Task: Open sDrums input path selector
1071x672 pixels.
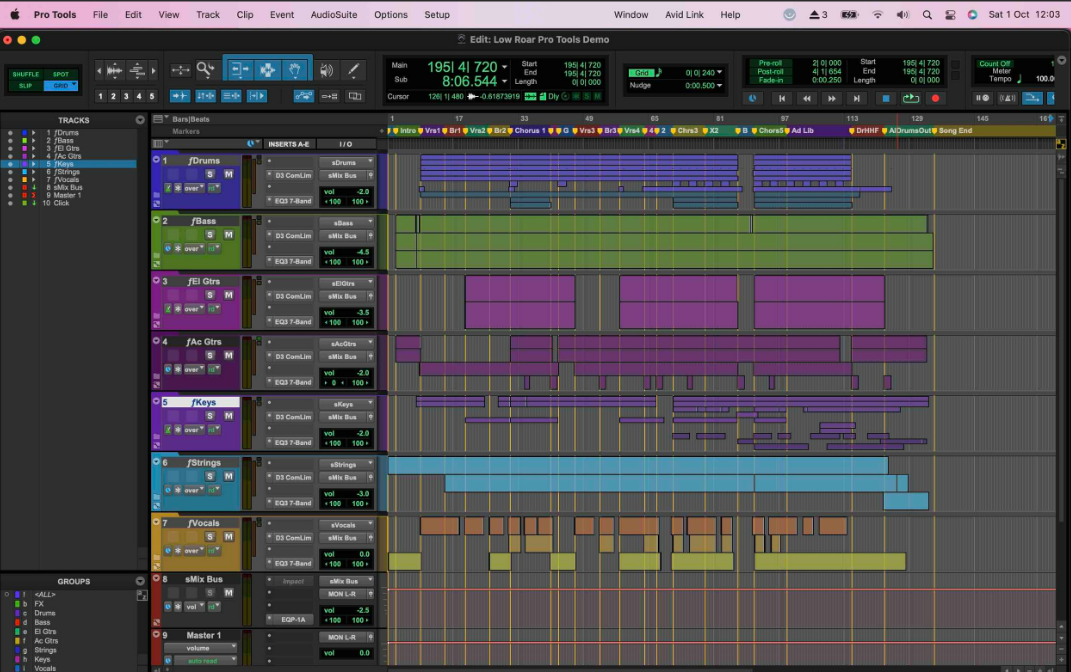Action: click(x=347, y=163)
